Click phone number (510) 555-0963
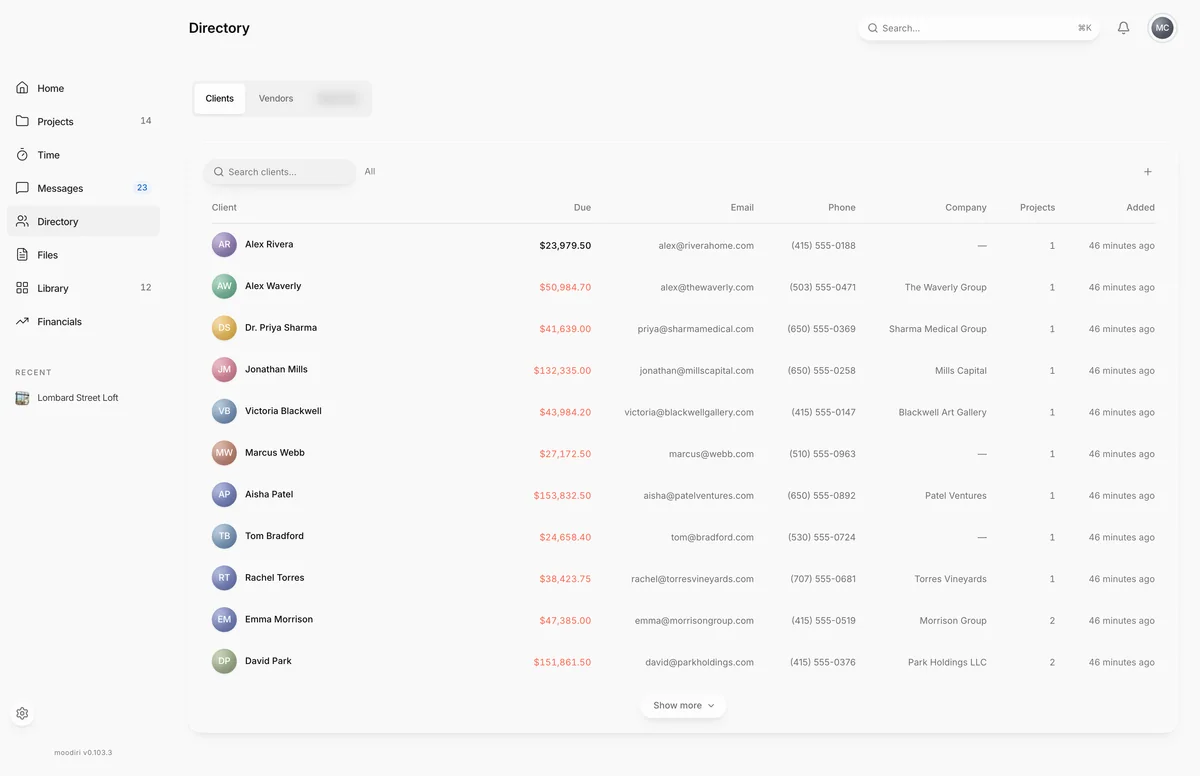 (x=823, y=454)
